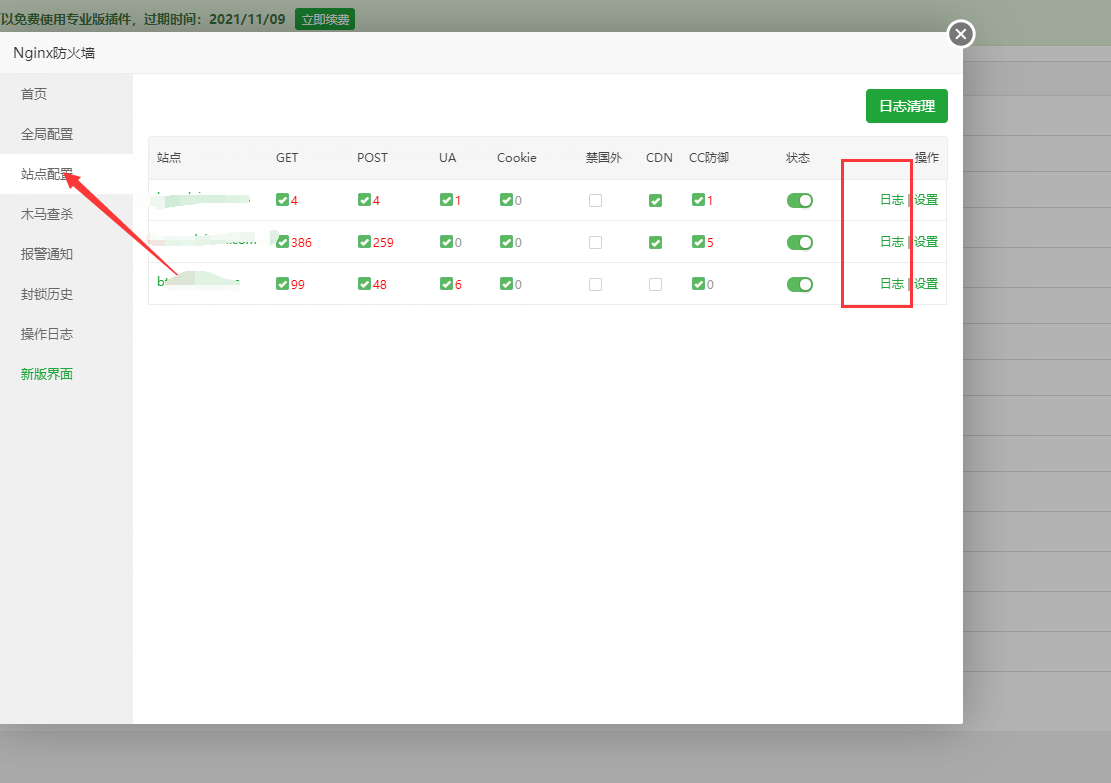
Task: Turn off the 状态 switch in the GET 386 row
Action: pos(799,242)
